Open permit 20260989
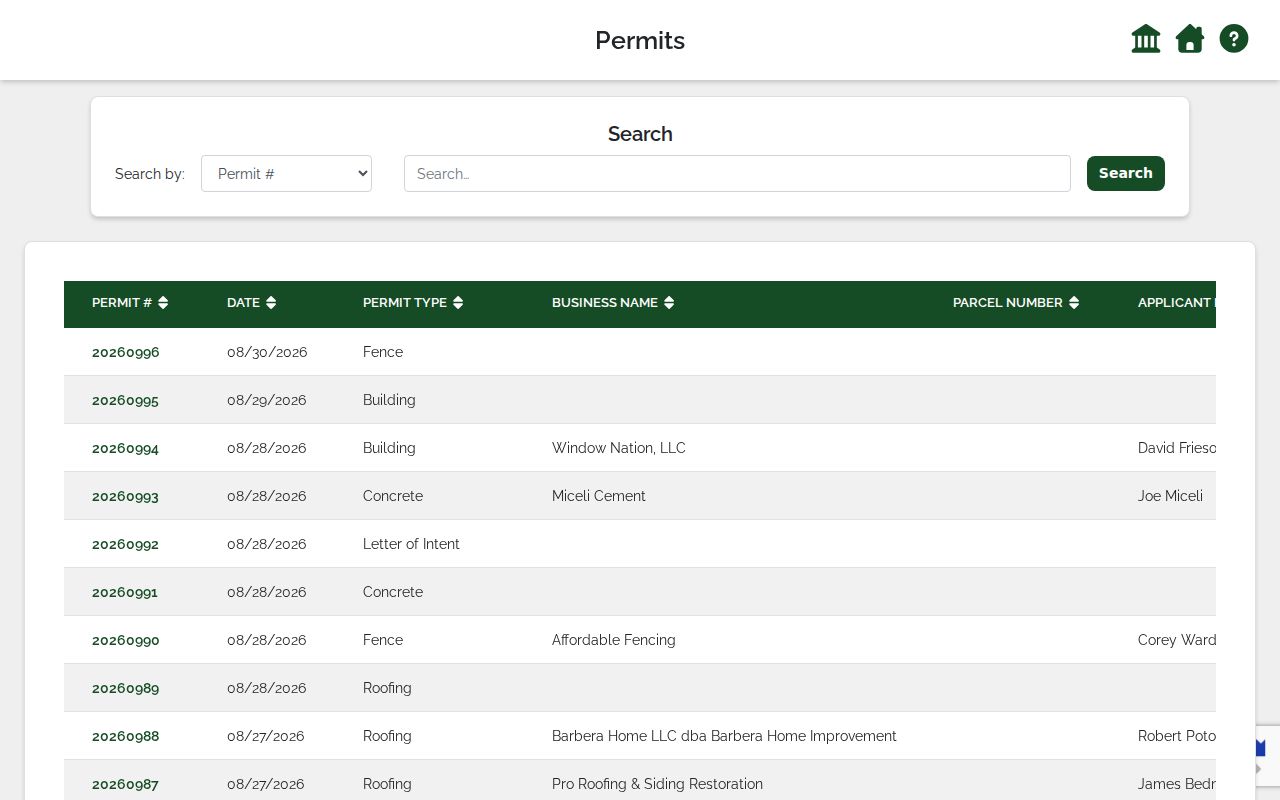Screen dimensions: 1280x800 126,688
